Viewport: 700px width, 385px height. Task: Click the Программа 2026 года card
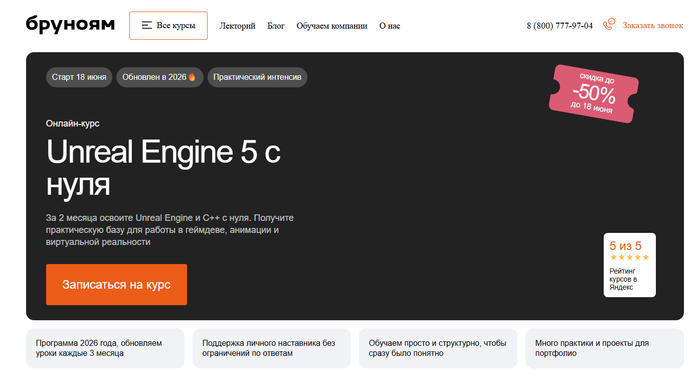105,348
